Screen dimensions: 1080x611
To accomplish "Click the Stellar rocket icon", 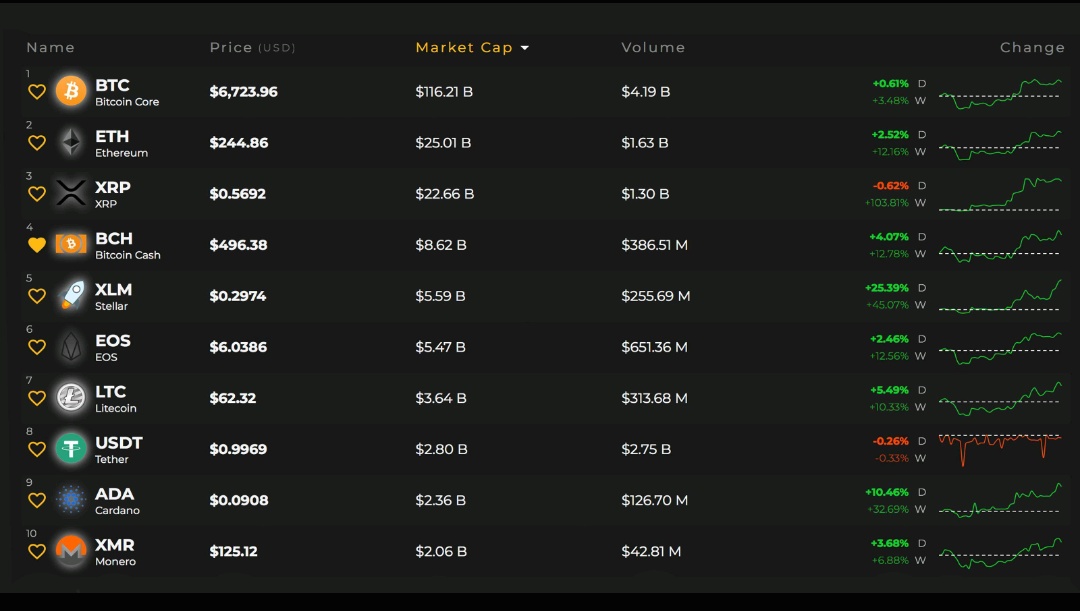I will (x=71, y=296).
